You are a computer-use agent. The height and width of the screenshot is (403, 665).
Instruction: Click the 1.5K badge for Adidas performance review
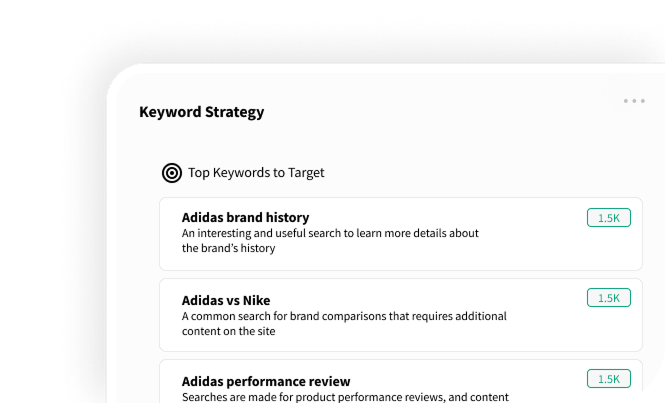click(608, 378)
